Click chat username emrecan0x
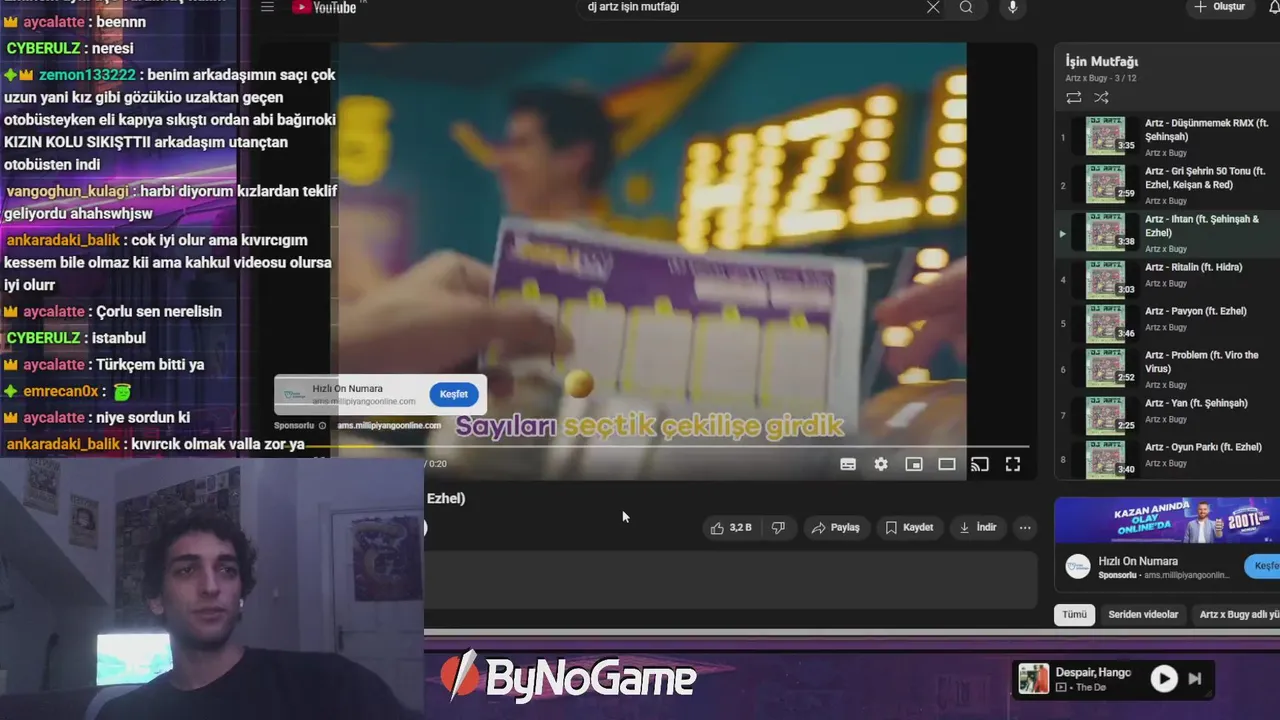1280x720 pixels. click(61, 391)
